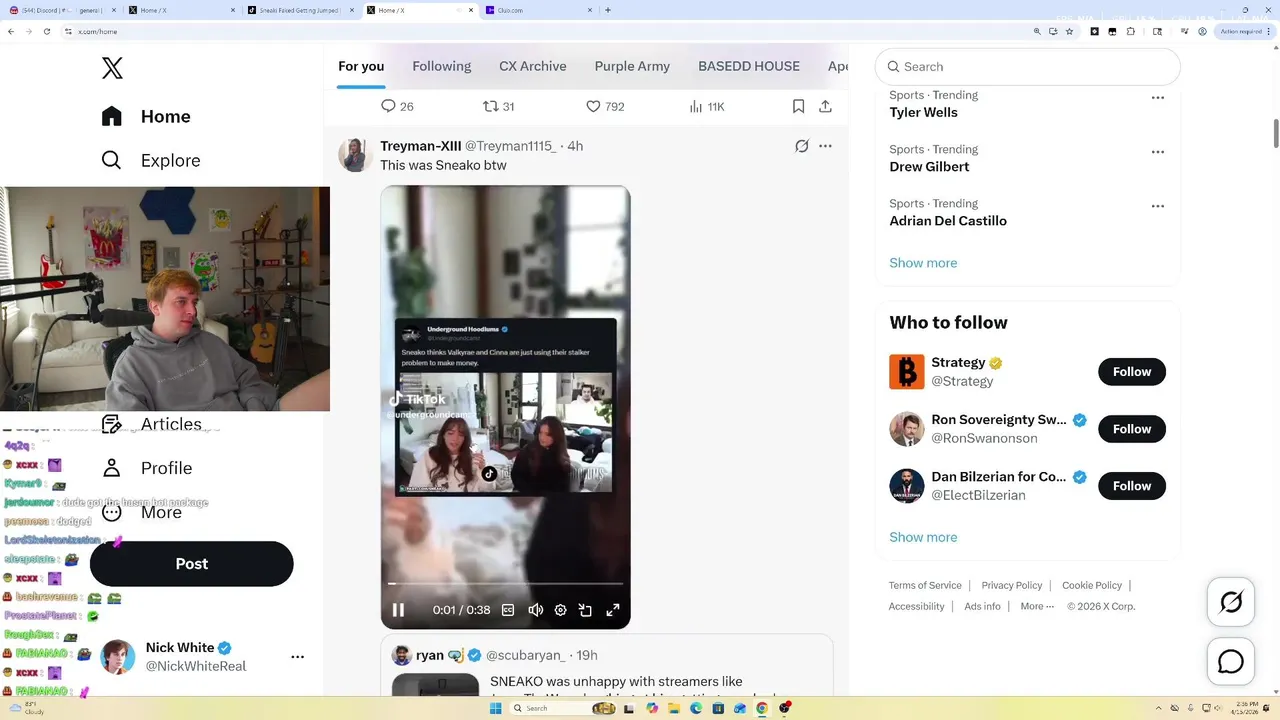
Task: Click ryan's name in quoted post
Action: (430, 655)
